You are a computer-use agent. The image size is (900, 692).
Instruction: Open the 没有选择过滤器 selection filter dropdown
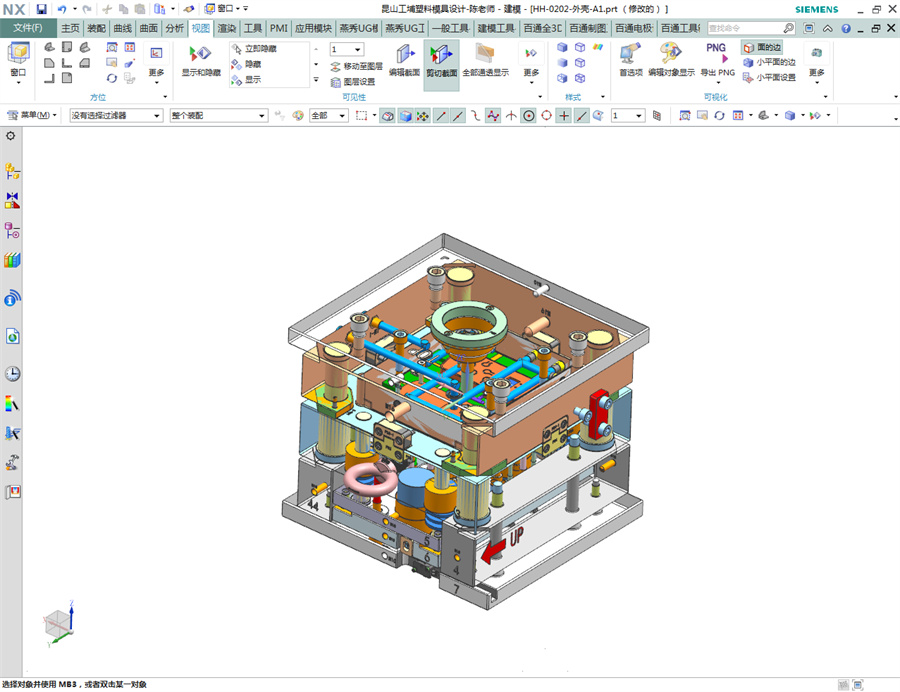(x=115, y=116)
